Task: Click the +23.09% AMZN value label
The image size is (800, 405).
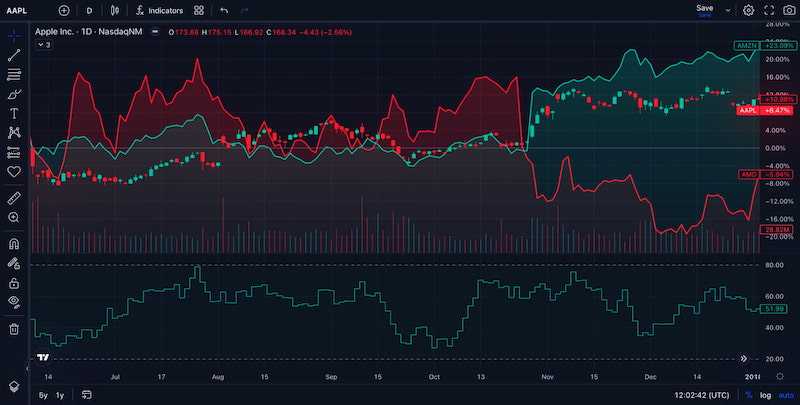Action: coord(777,45)
